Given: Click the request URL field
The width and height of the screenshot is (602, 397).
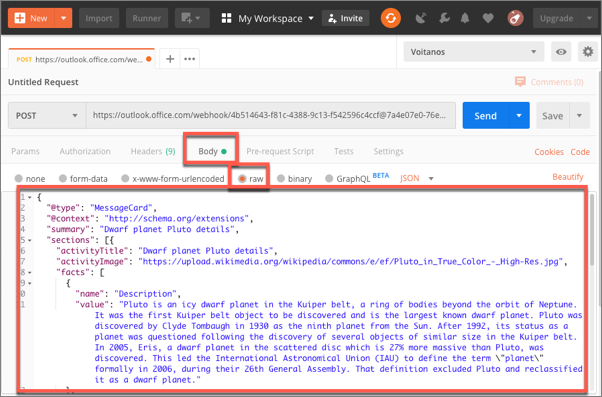Looking at the screenshot, I should click(x=271, y=115).
